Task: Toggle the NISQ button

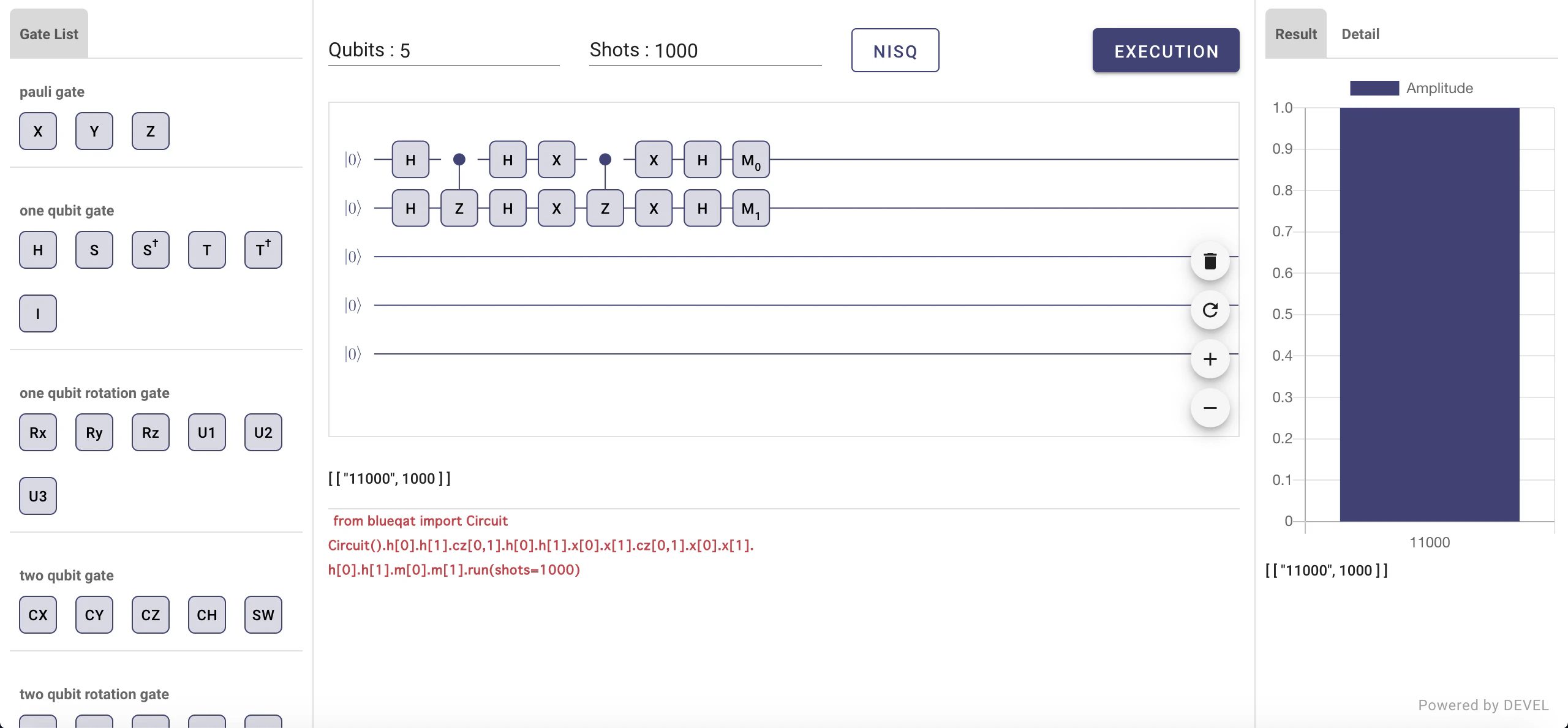Action: [895, 50]
